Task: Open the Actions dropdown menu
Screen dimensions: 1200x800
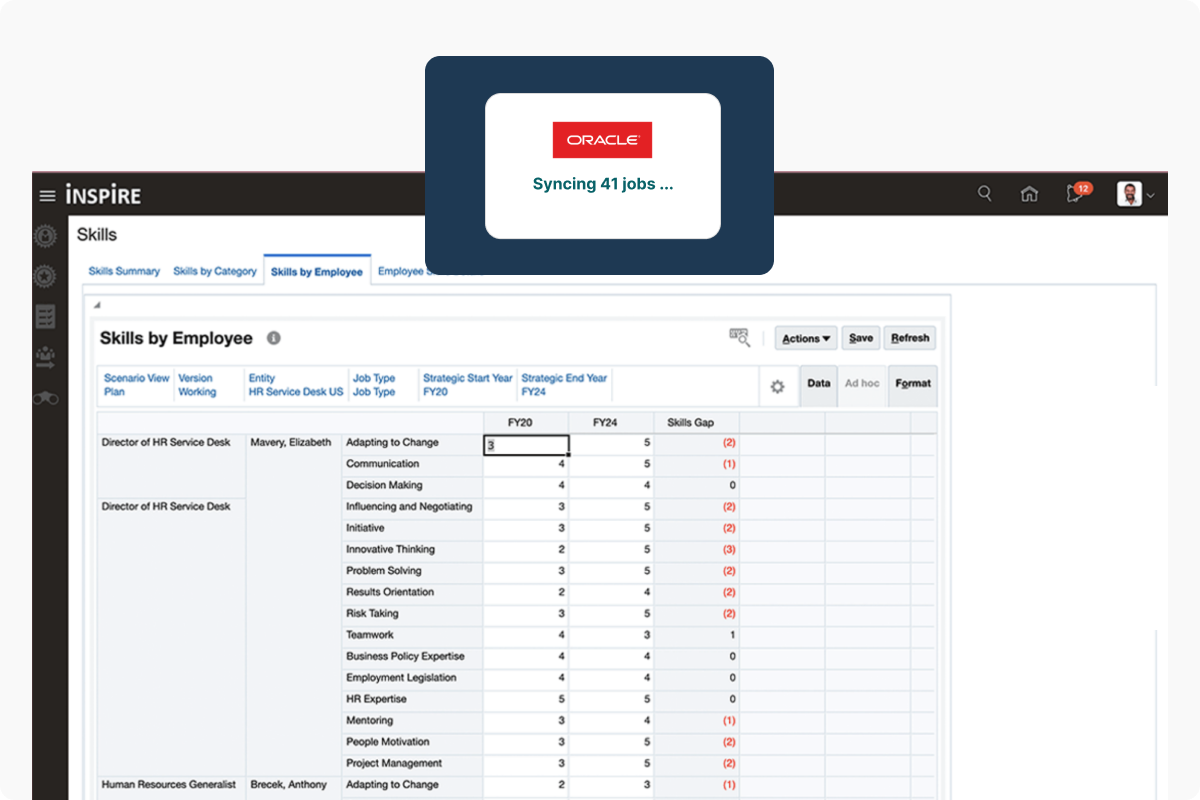Action: click(806, 338)
